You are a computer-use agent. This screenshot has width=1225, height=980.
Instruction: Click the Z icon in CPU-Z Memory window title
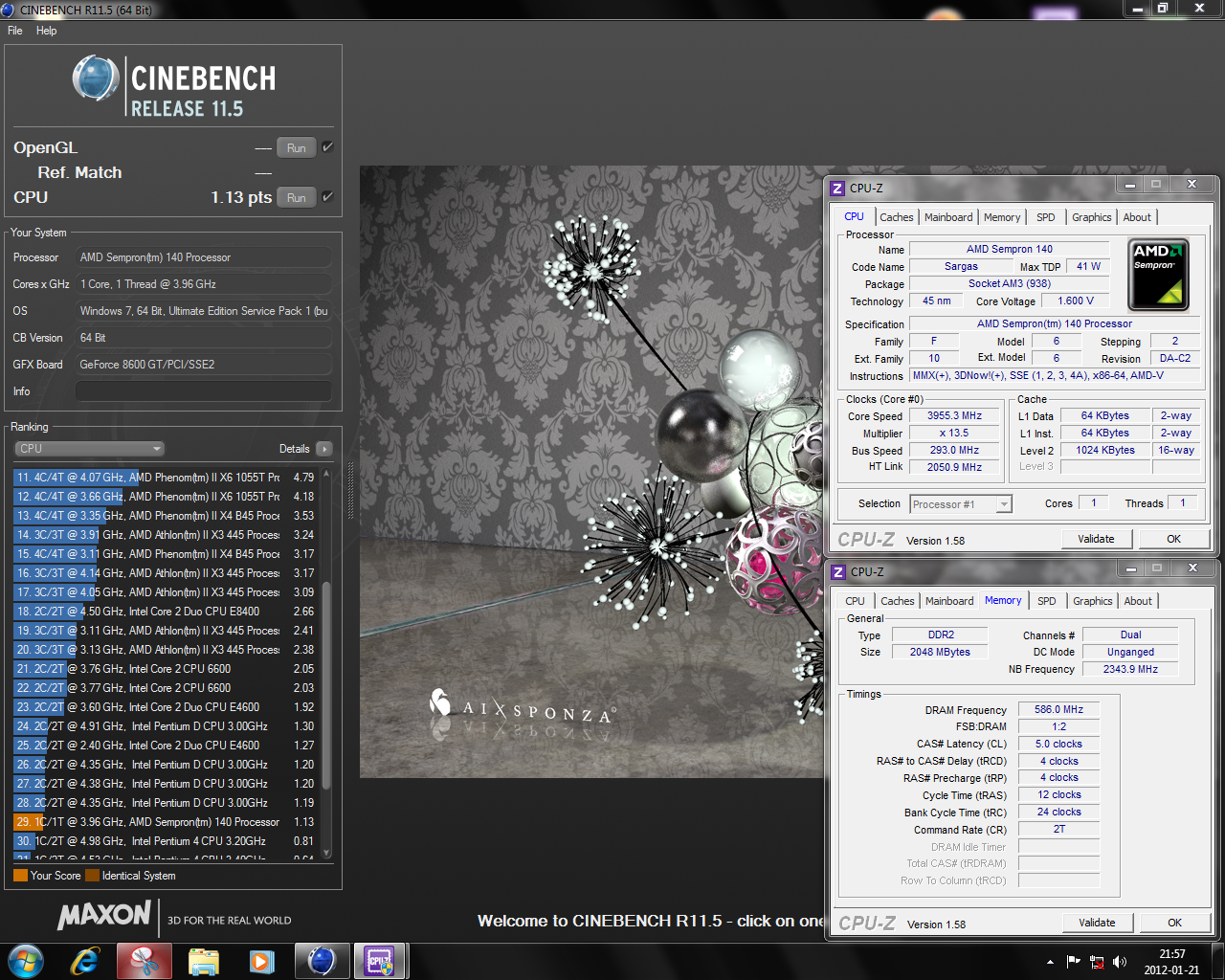coord(838,572)
